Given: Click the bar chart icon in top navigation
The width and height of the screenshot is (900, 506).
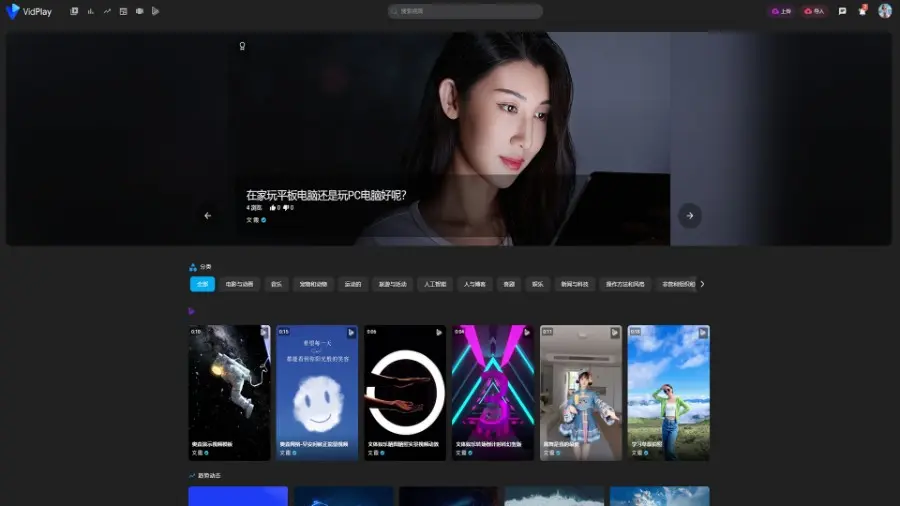Looking at the screenshot, I should [x=91, y=11].
